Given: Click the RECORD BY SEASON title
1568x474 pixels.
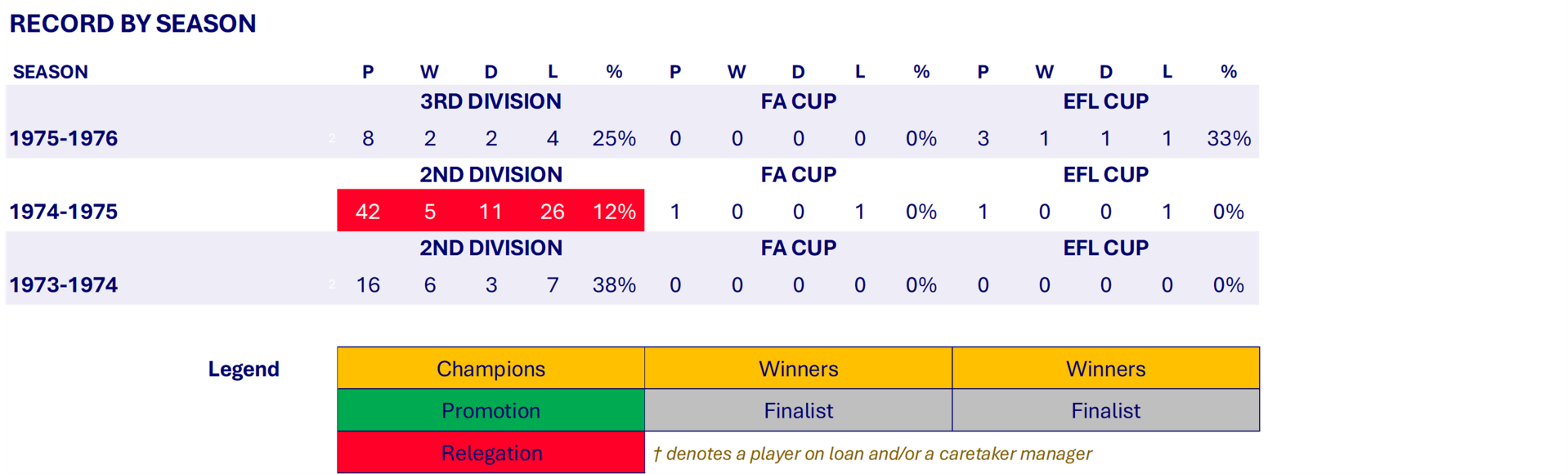Looking at the screenshot, I should tap(132, 24).
